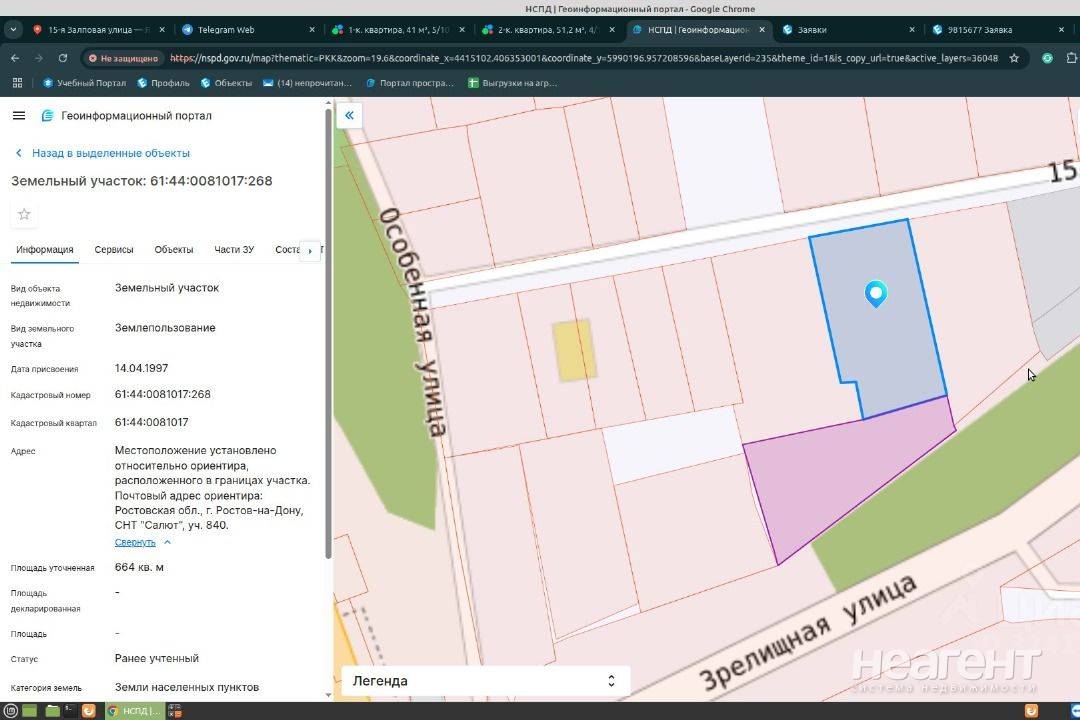1080x720 pixels.
Task: Collapse the side panel with the double-chevron button
Action: (349, 116)
